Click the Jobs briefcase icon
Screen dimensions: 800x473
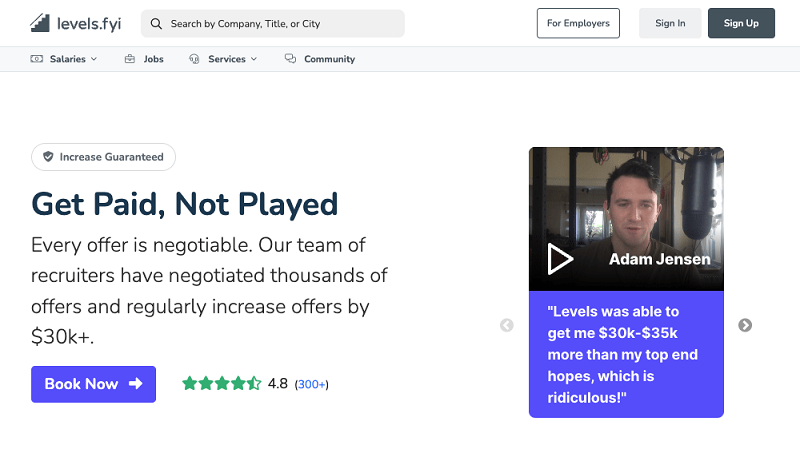(x=130, y=59)
